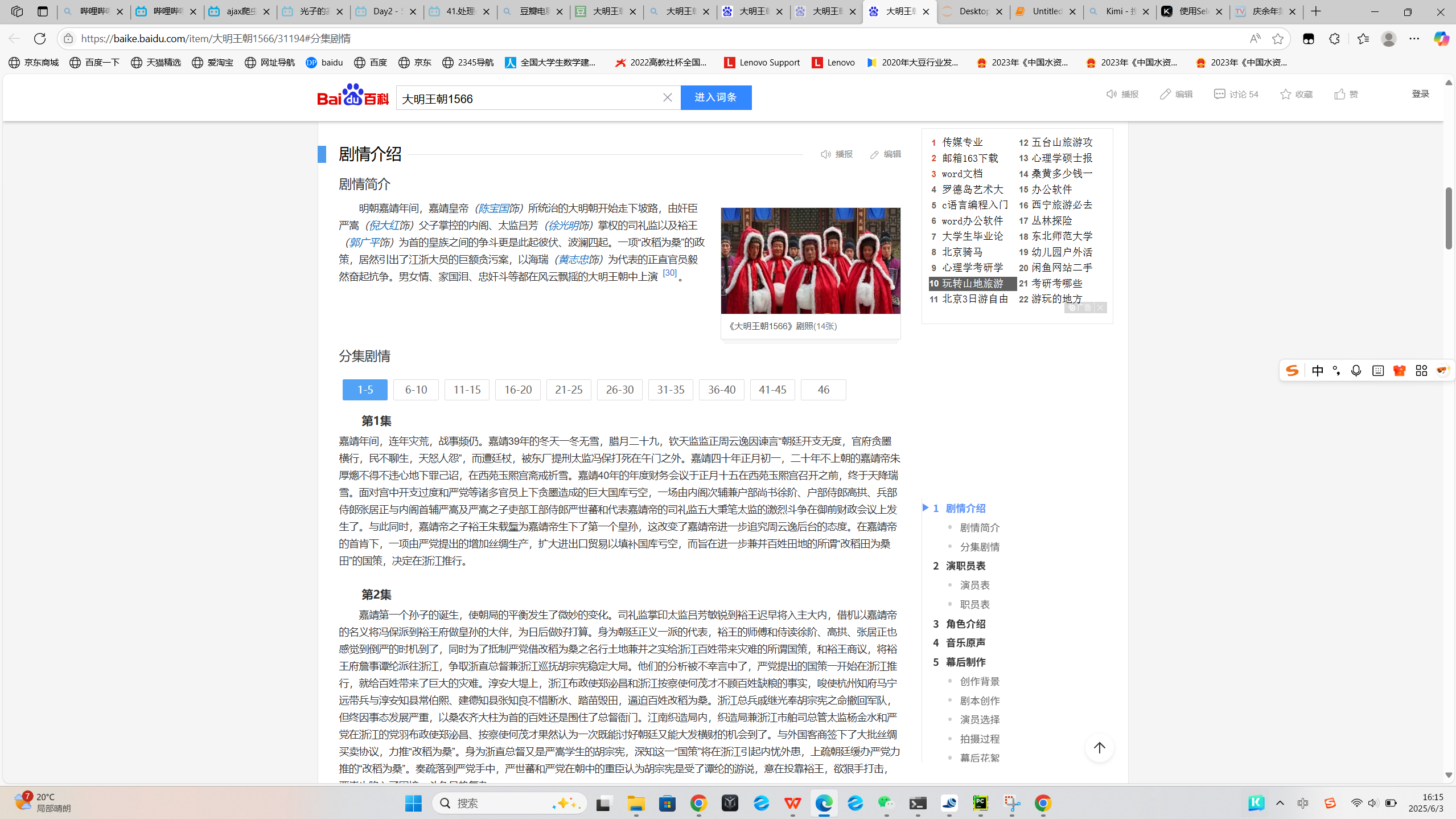Click the browser refresh icon
This screenshot has height=819, width=1456.
point(40,38)
